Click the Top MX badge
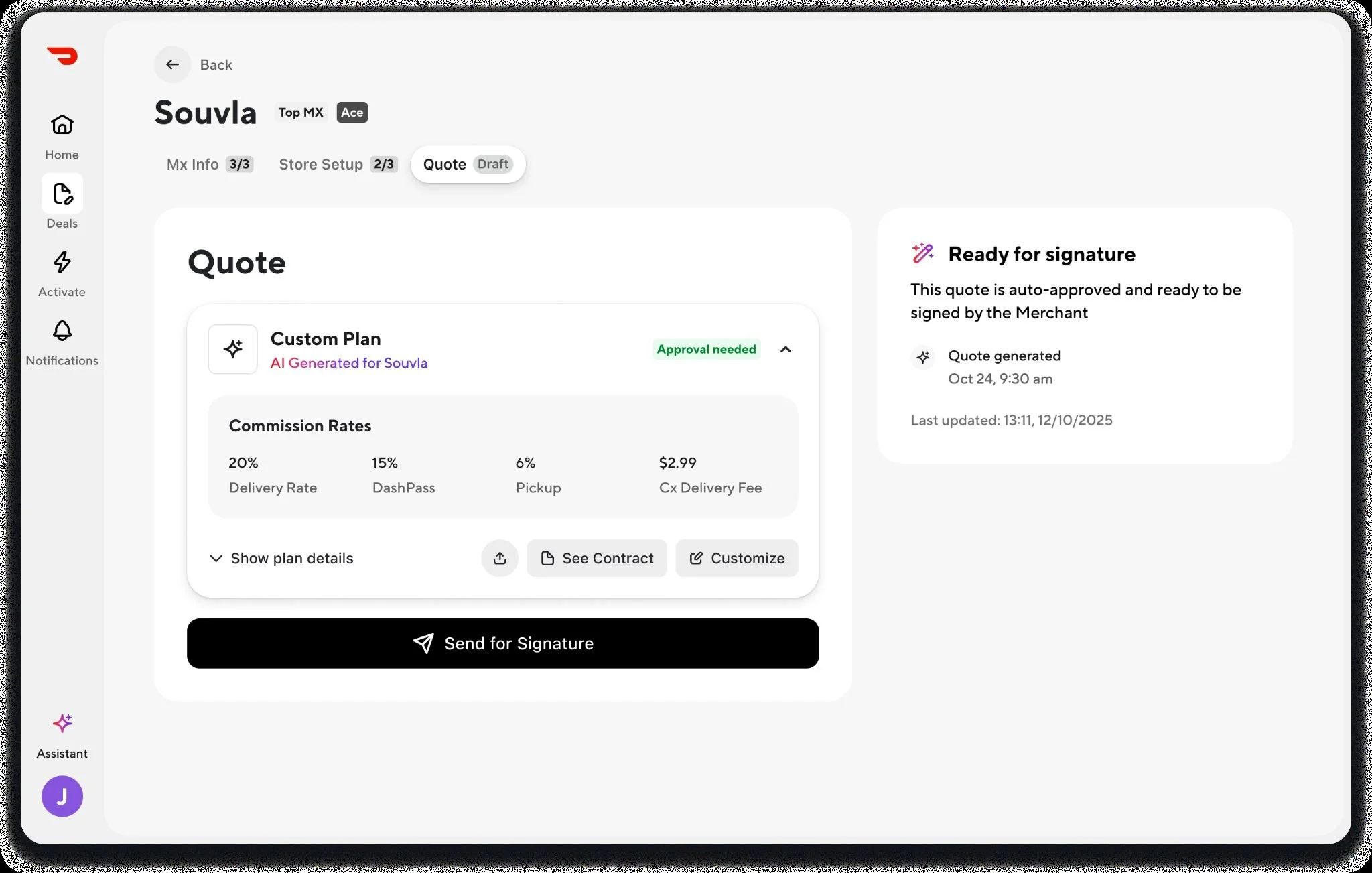This screenshot has height=873, width=1372. click(x=301, y=113)
